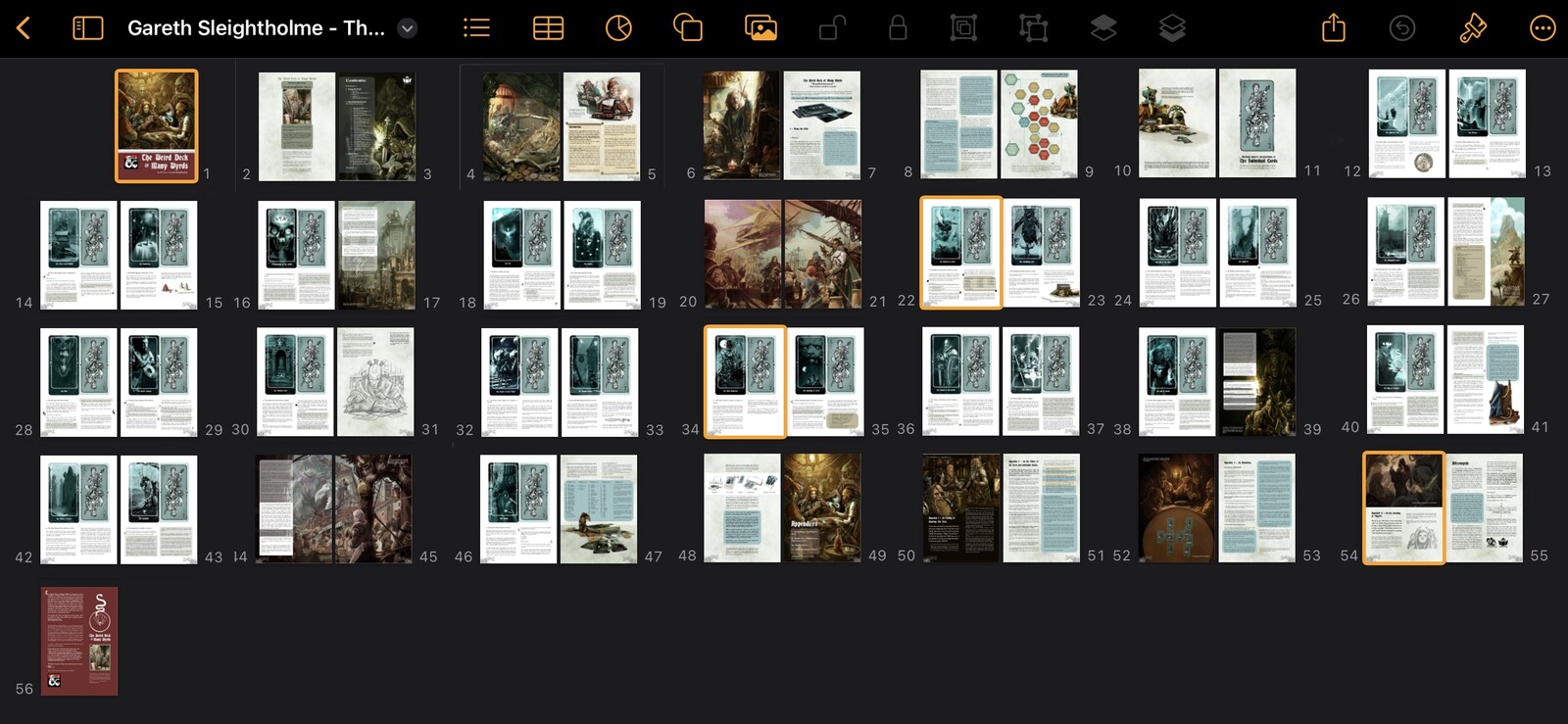The width and height of the screenshot is (1568, 724).
Task: Select the page 18 thumbnail
Action: (522, 255)
